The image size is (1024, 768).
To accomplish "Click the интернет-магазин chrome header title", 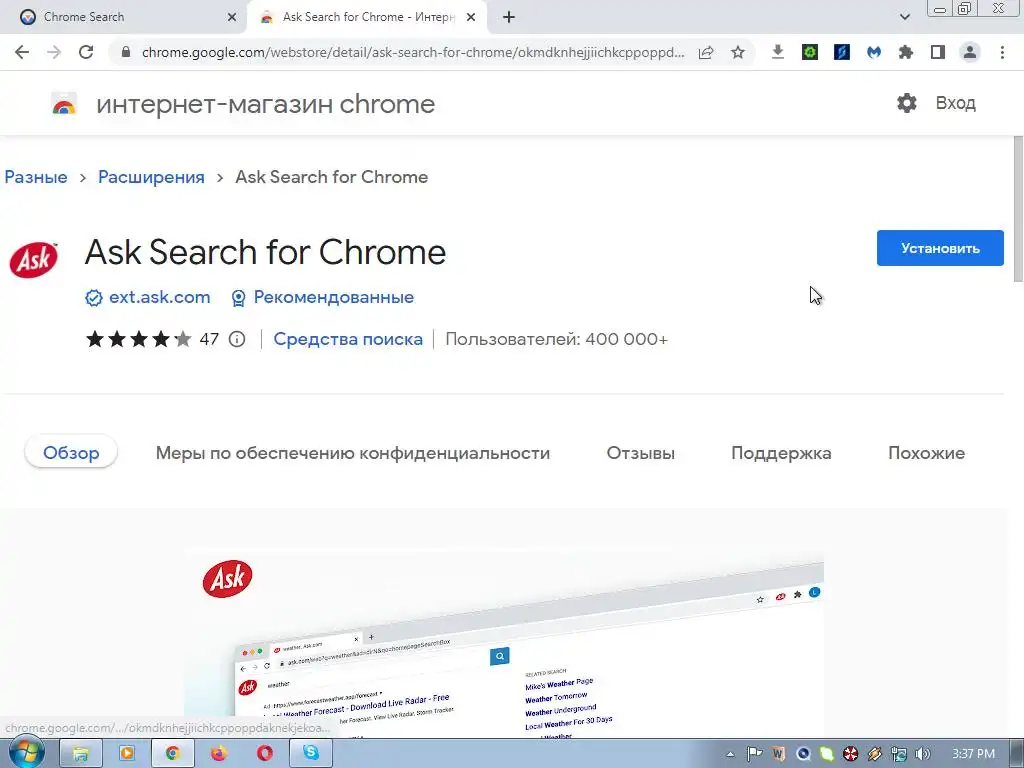I will (x=266, y=104).
